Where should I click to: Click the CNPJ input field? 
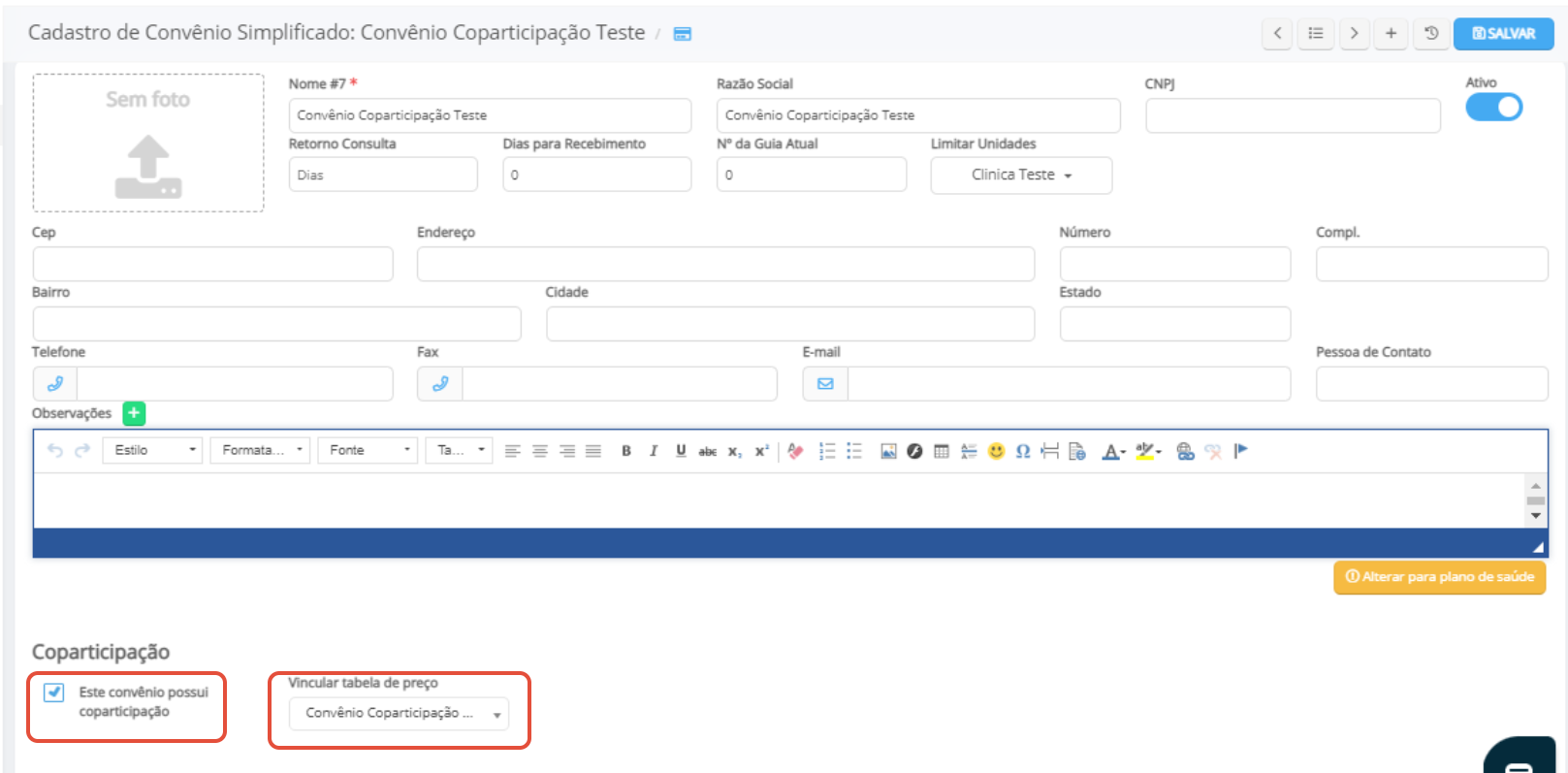coord(1293,115)
